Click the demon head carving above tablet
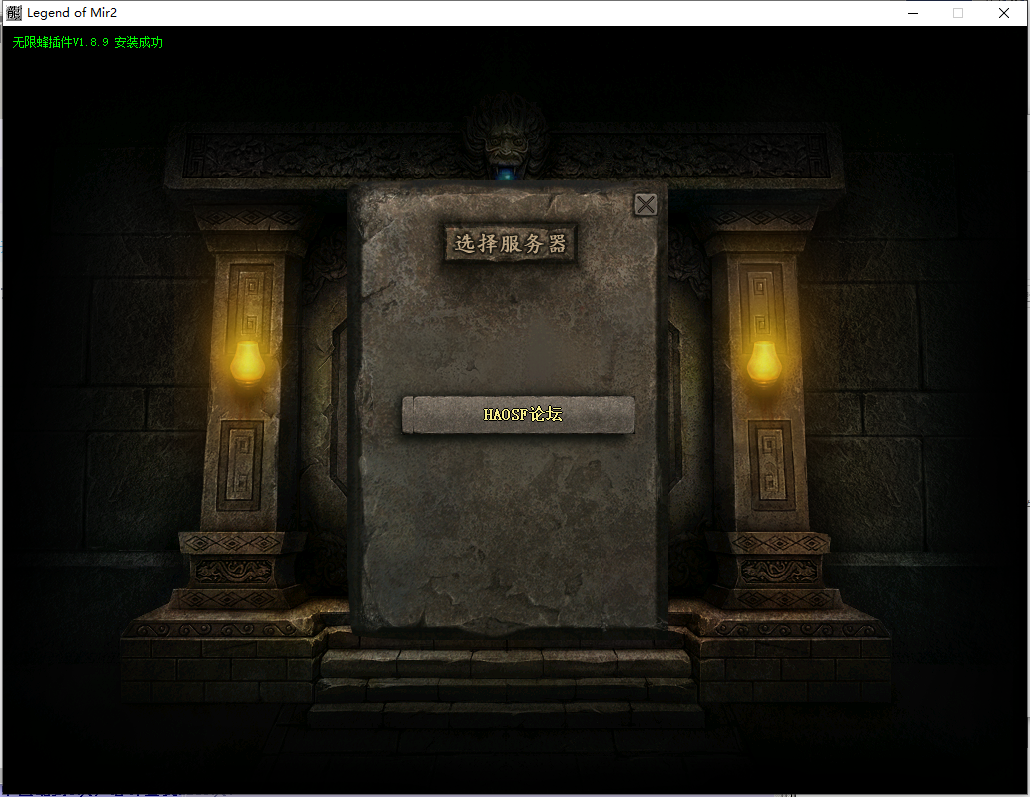Screen dimensions: 1030x797 click(506, 135)
